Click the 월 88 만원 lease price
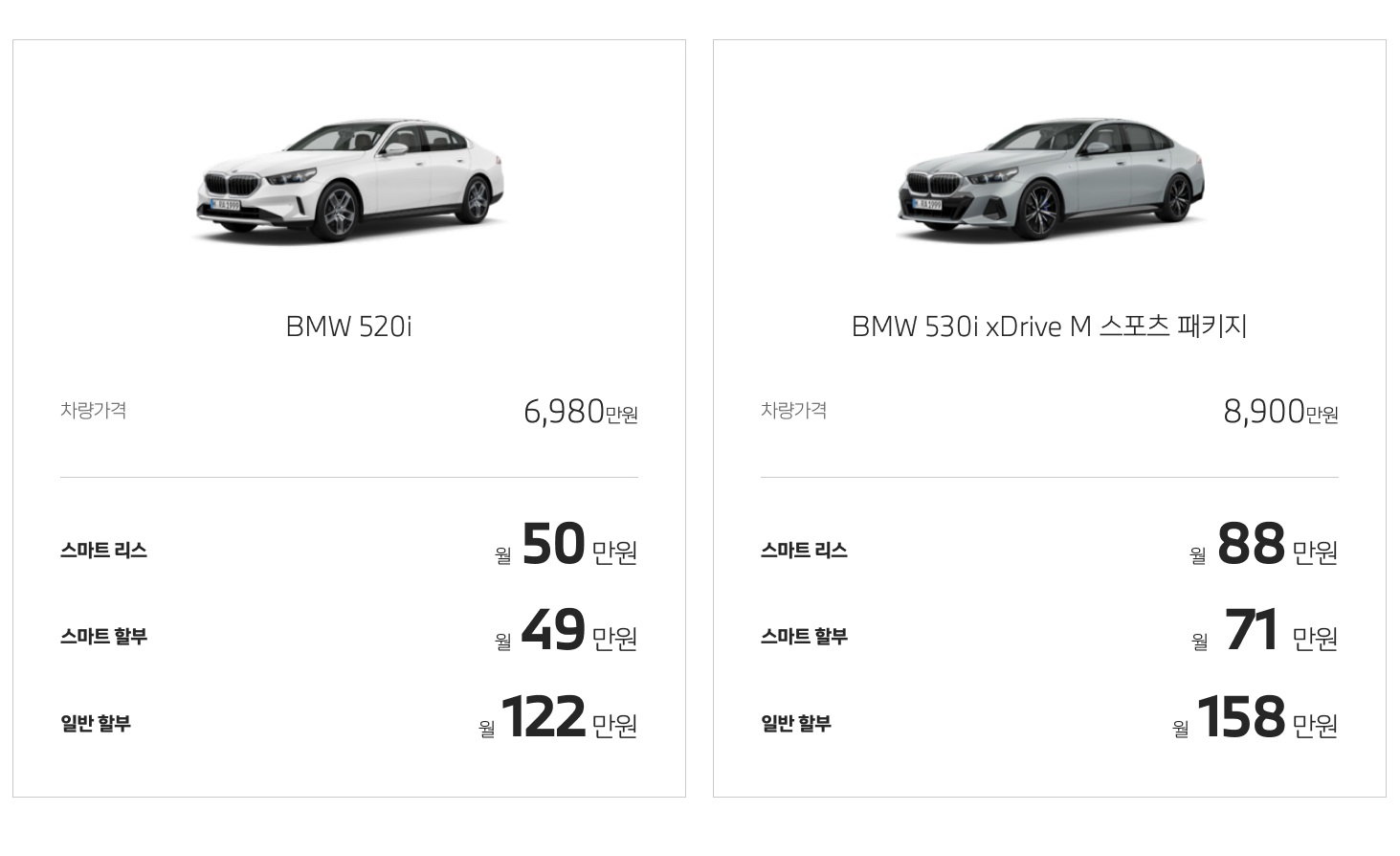 (1263, 546)
